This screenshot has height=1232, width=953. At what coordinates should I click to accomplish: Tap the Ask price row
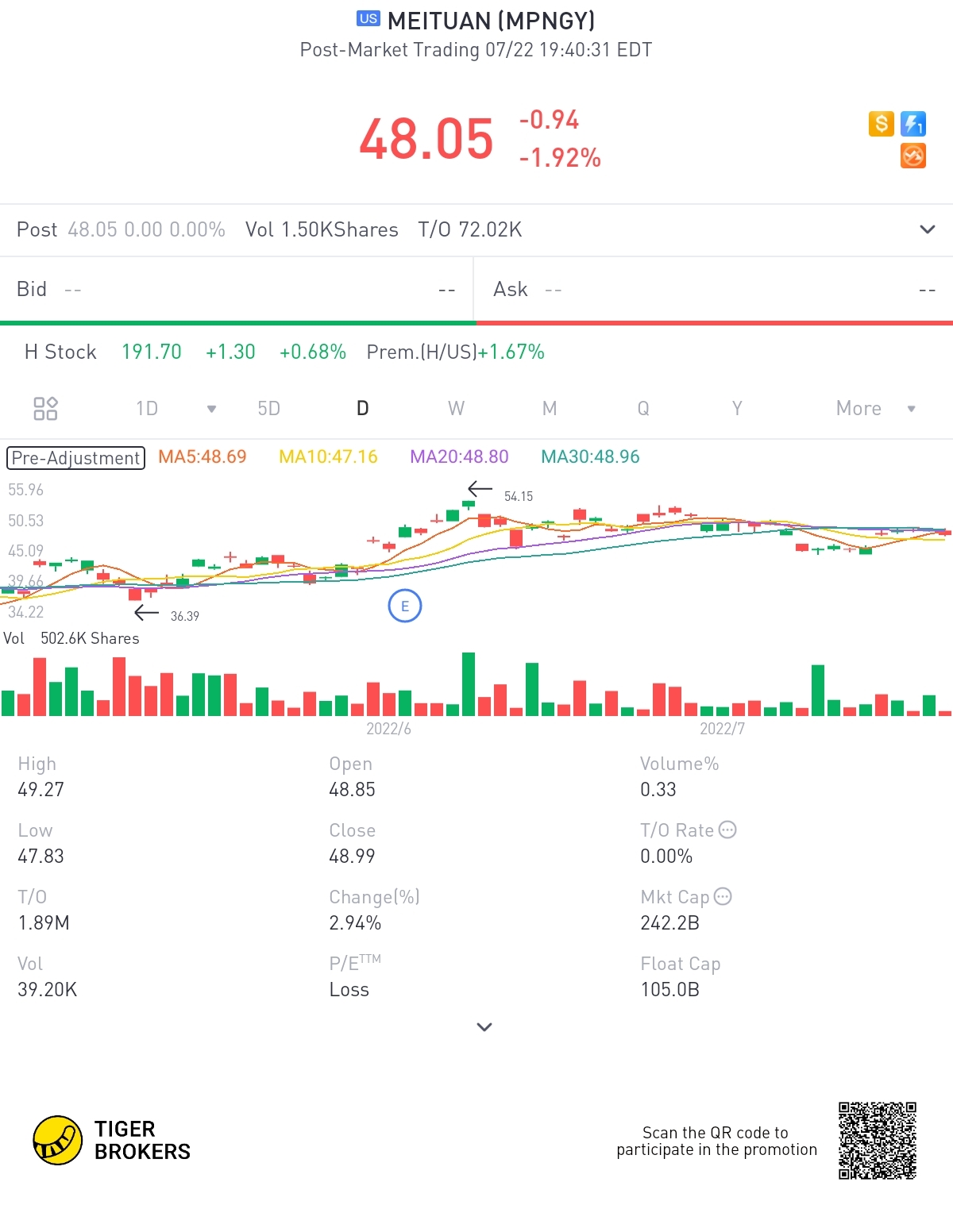[x=714, y=289]
